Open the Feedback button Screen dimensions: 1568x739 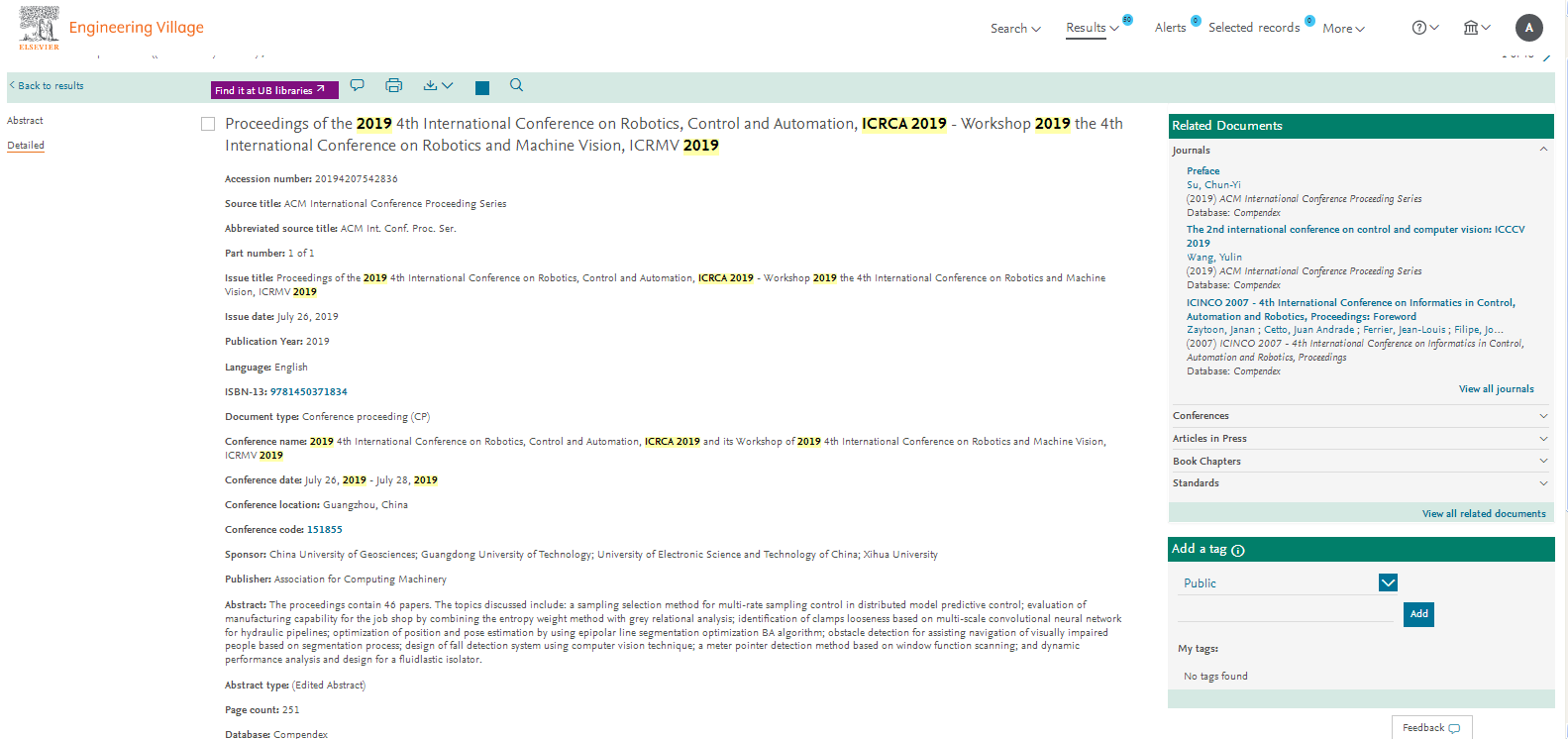tap(1431, 728)
